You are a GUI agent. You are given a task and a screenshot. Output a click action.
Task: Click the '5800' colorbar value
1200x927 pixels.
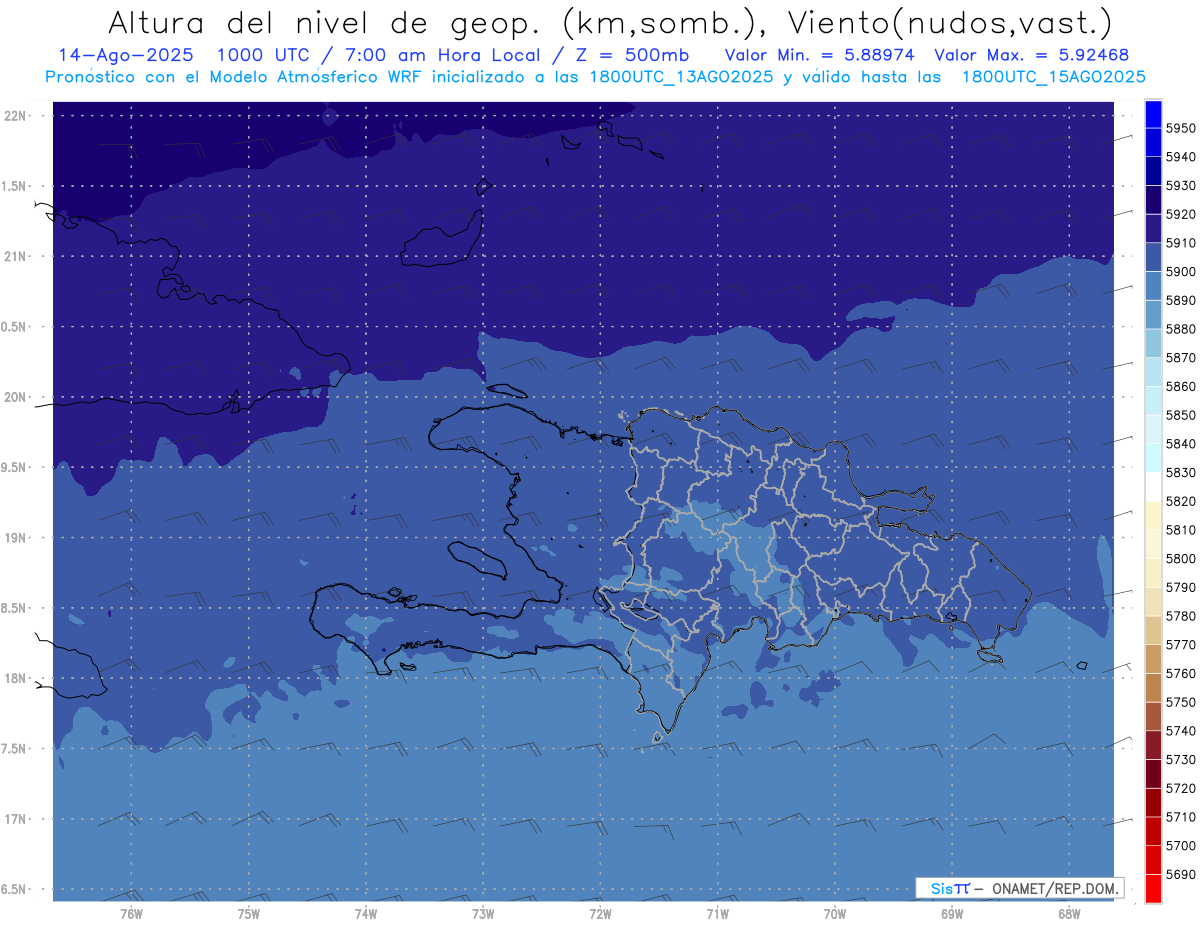(x=1180, y=559)
